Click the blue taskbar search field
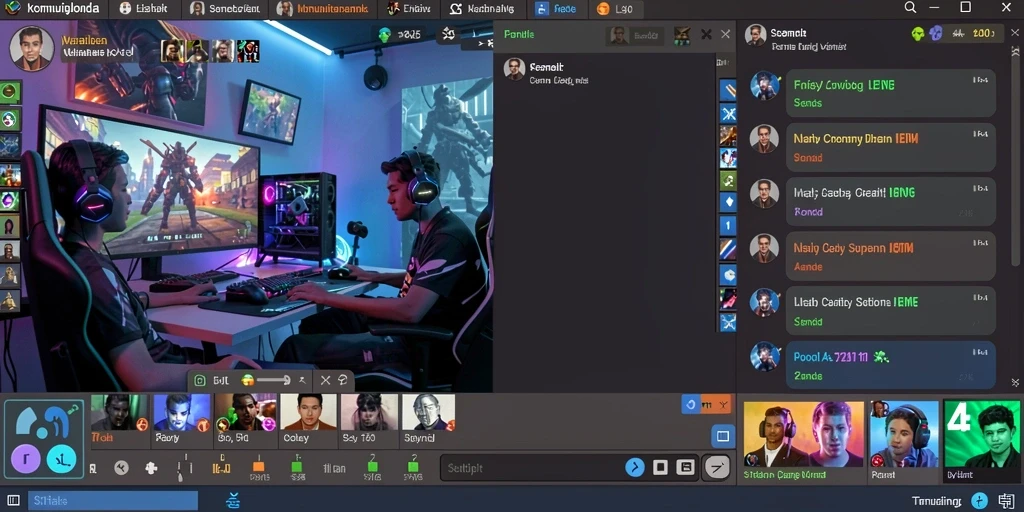Viewport: 1024px width, 512px height. pyautogui.click(x=112, y=501)
